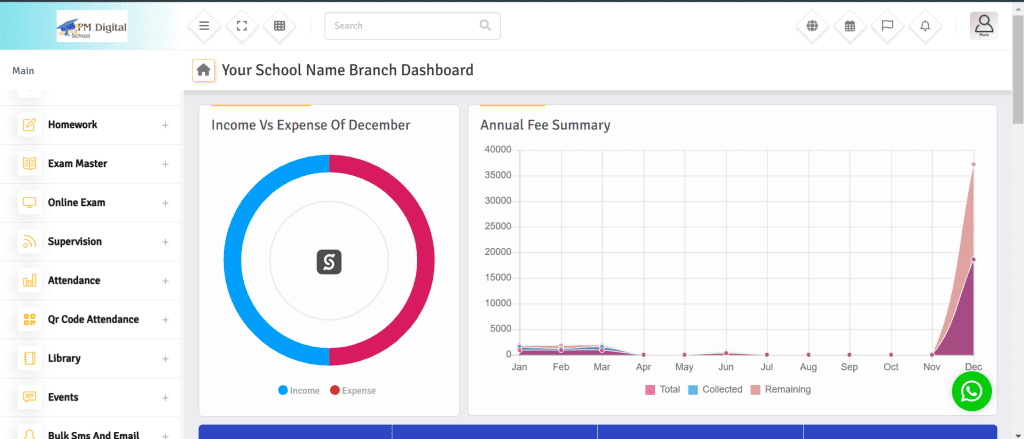This screenshot has height=439, width=1024.
Task: Open the calendar icon in header
Action: tap(850, 26)
